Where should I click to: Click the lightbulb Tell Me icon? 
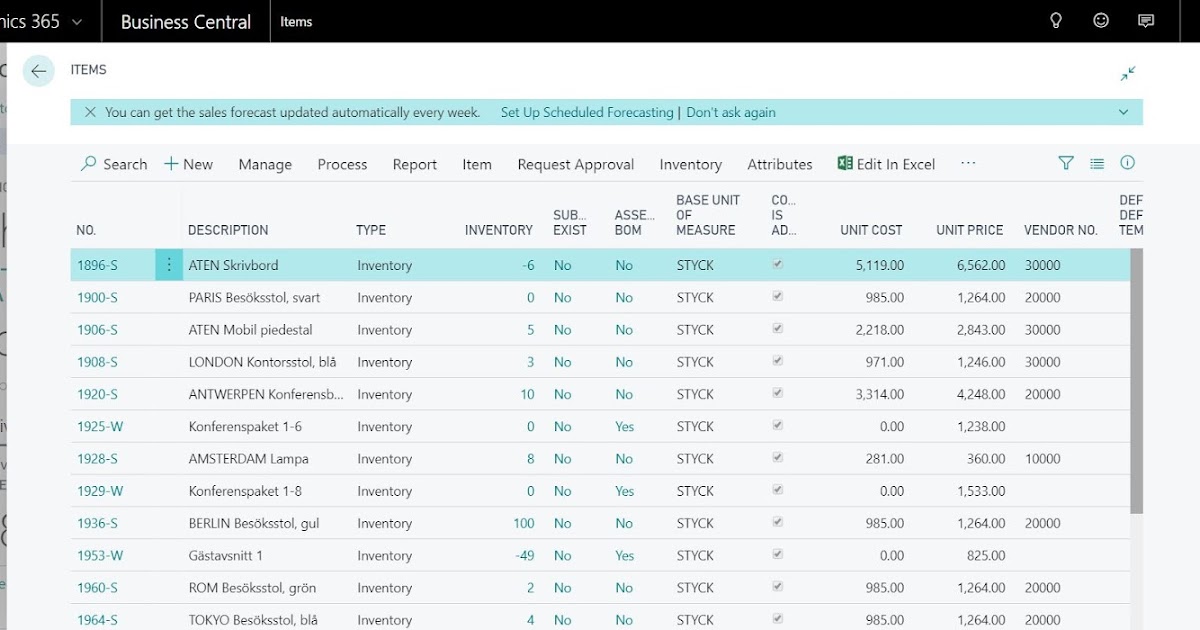(1055, 20)
